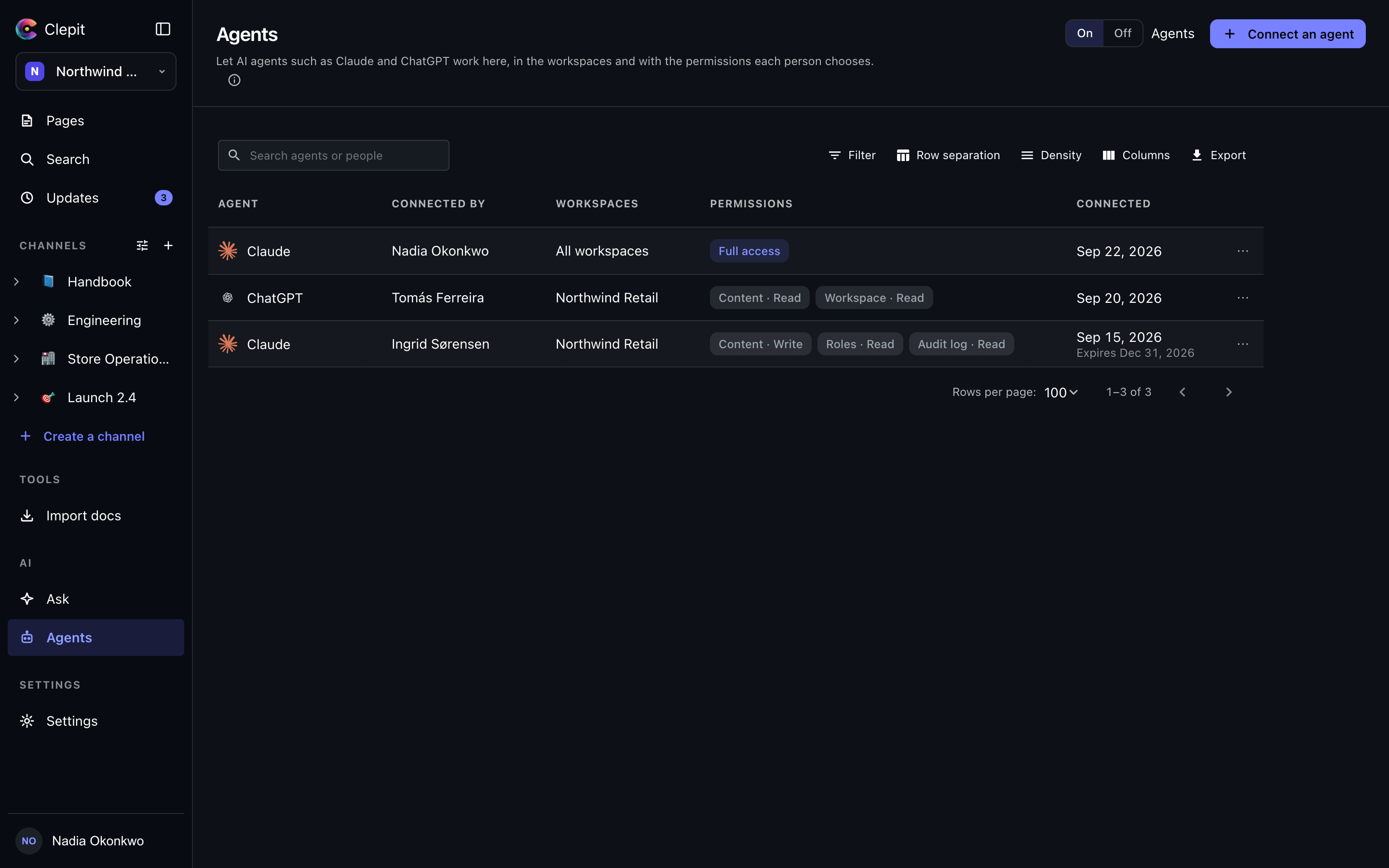The height and width of the screenshot is (868, 1389).
Task: Switch agents toggle to Off
Action: pyautogui.click(x=1122, y=33)
